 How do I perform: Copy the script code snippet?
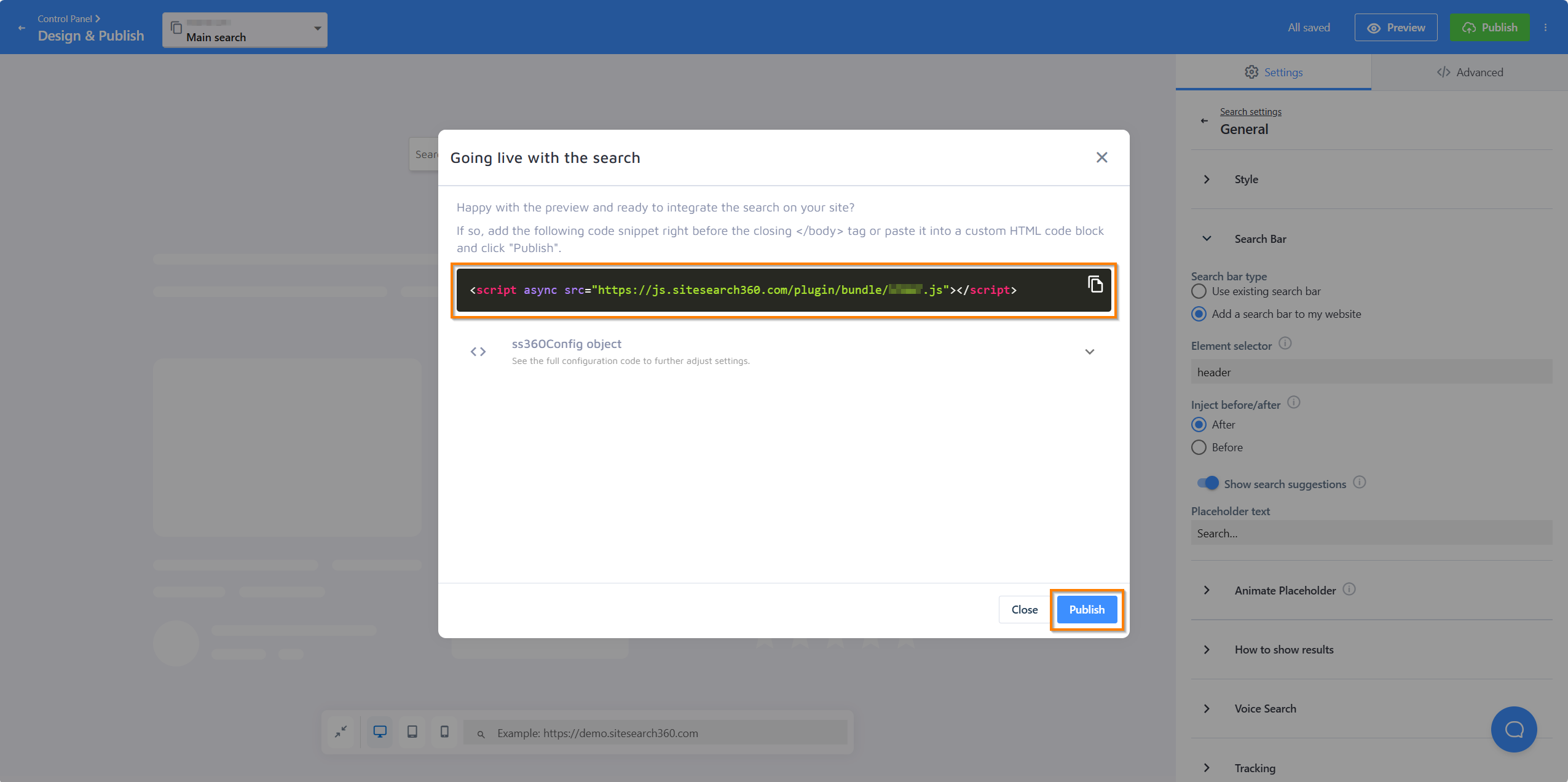coord(1095,284)
